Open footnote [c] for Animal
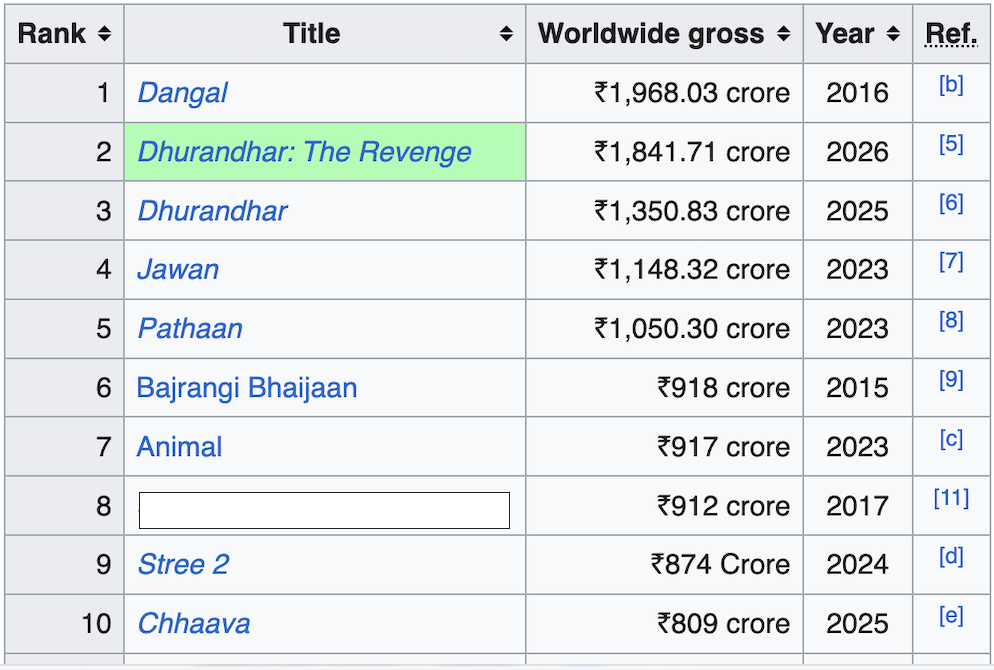Viewport: 994px width, 670px height. tap(951, 439)
